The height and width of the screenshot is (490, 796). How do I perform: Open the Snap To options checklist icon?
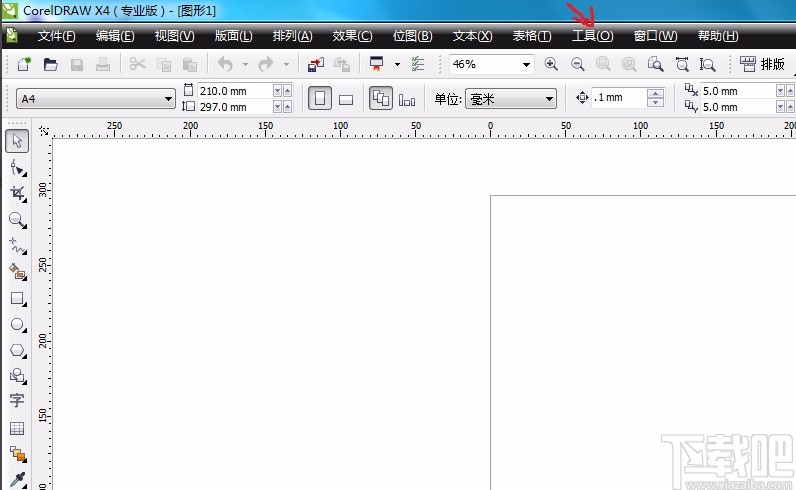(x=417, y=64)
